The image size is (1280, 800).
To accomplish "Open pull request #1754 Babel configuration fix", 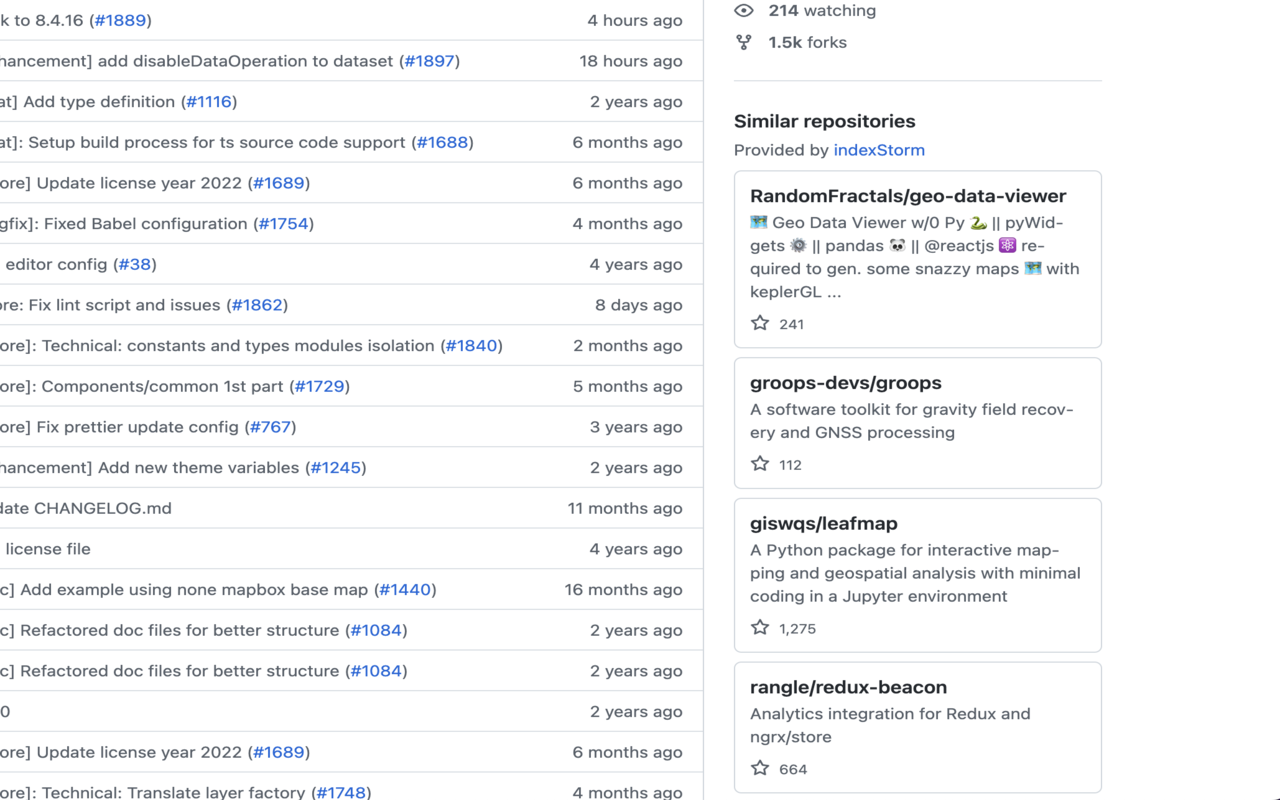I will pos(284,223).
